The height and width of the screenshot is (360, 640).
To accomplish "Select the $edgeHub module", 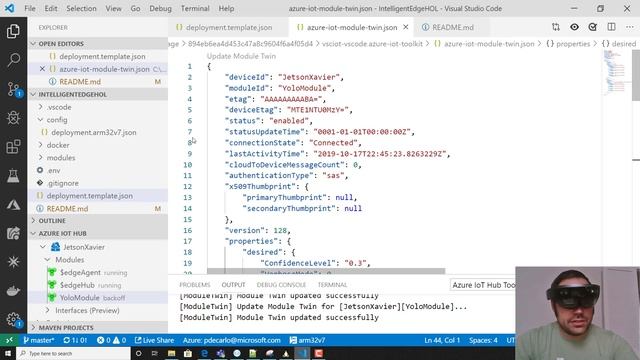I will coord(98,285).
